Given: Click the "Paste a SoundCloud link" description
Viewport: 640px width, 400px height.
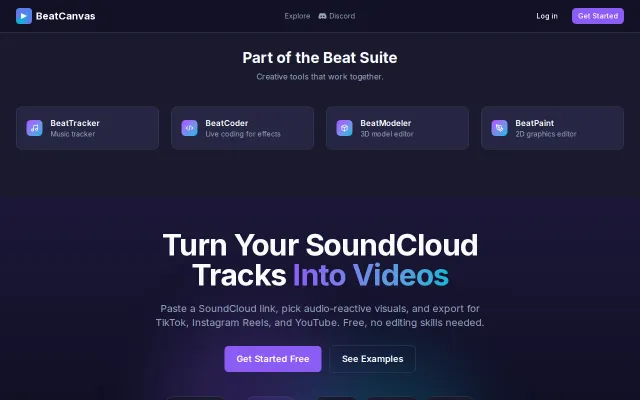Looking at the screenshot, I should [320, 316].
